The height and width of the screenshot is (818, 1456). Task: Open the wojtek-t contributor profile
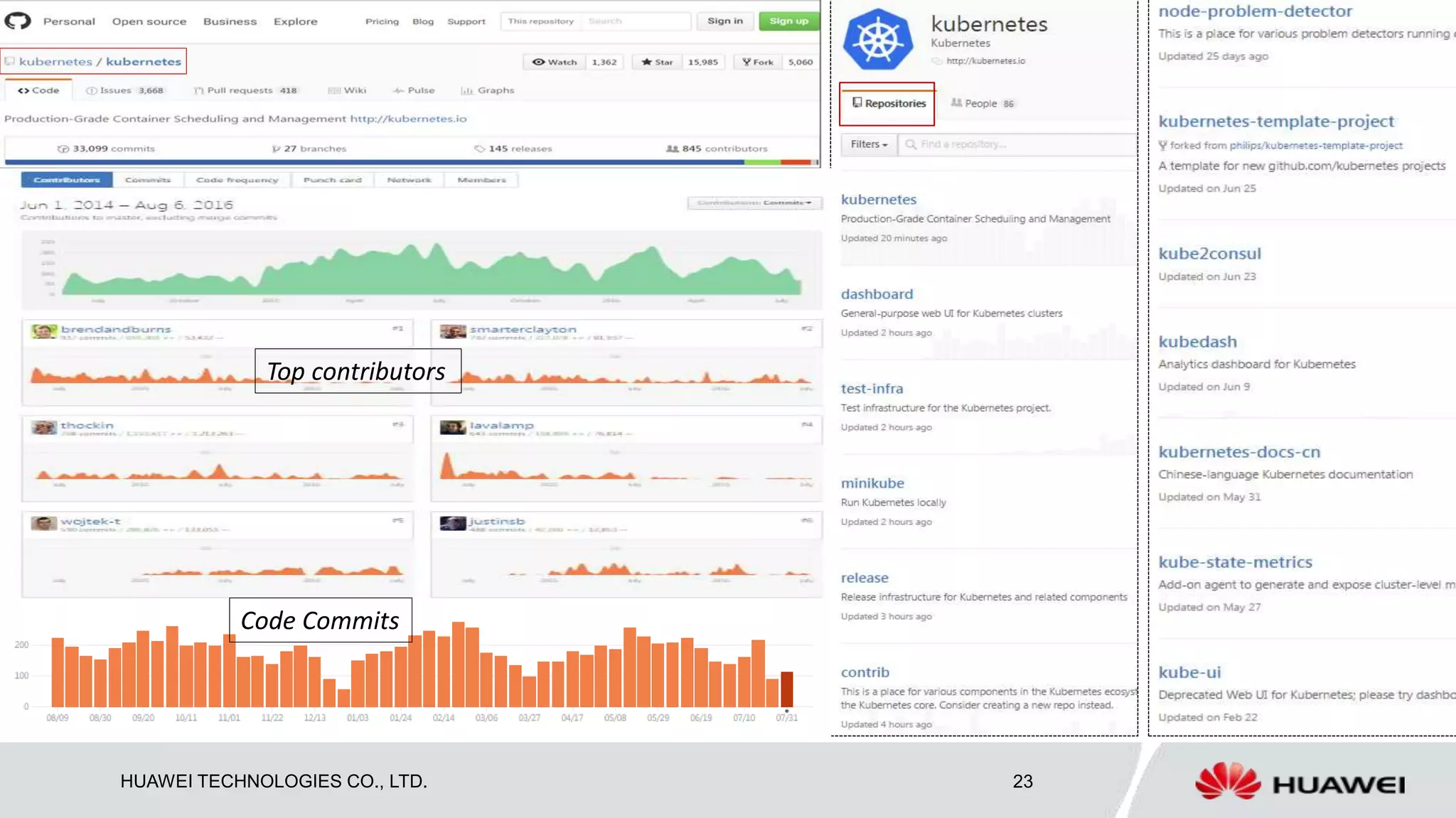click(90, 521)
